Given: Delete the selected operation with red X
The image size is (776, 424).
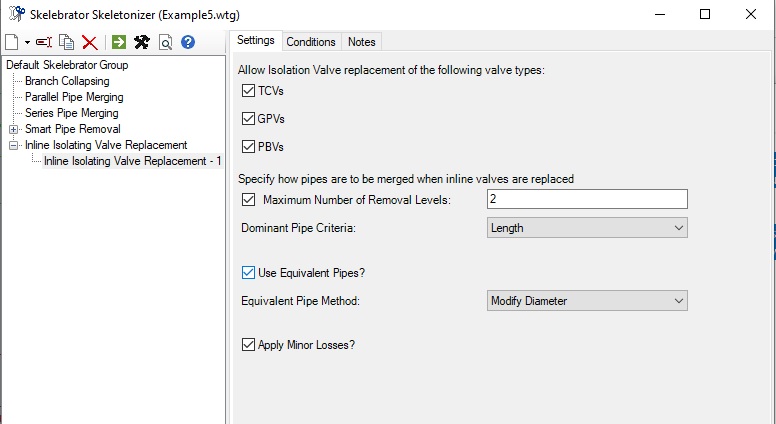Looking at the screenshot, I should [90, 42].
